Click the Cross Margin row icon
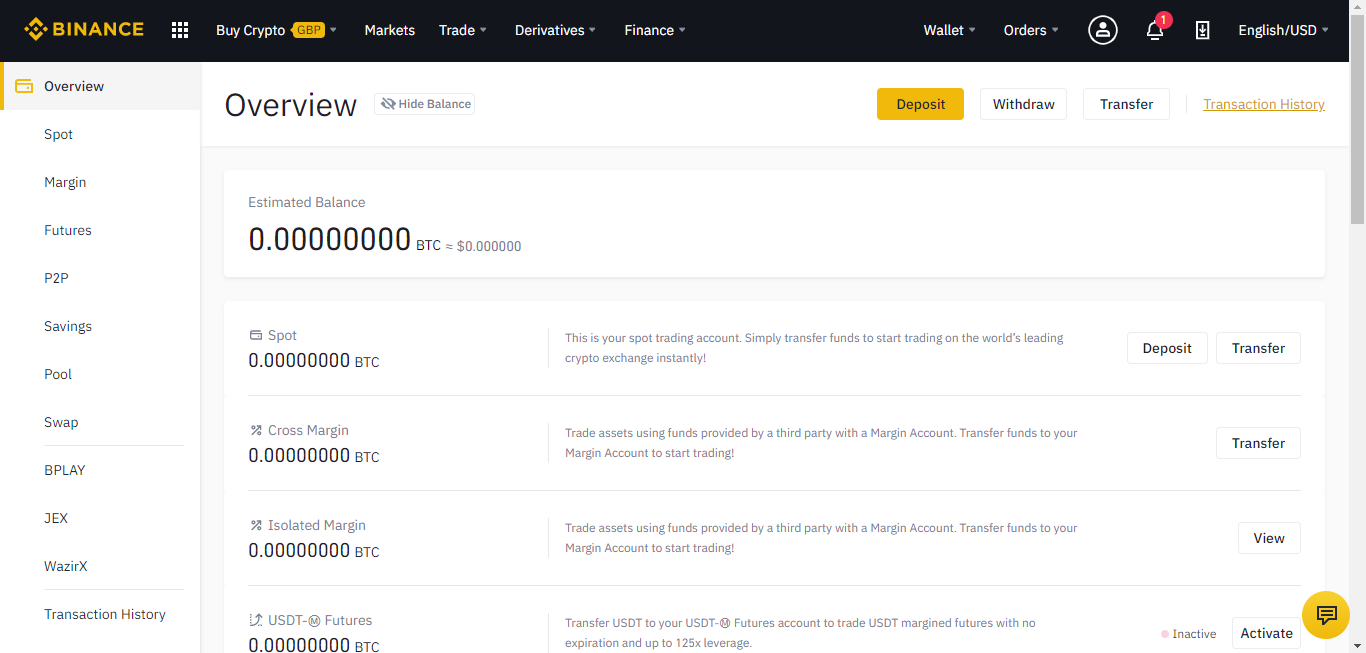The image size is (1366, 653). coord(255,431)
